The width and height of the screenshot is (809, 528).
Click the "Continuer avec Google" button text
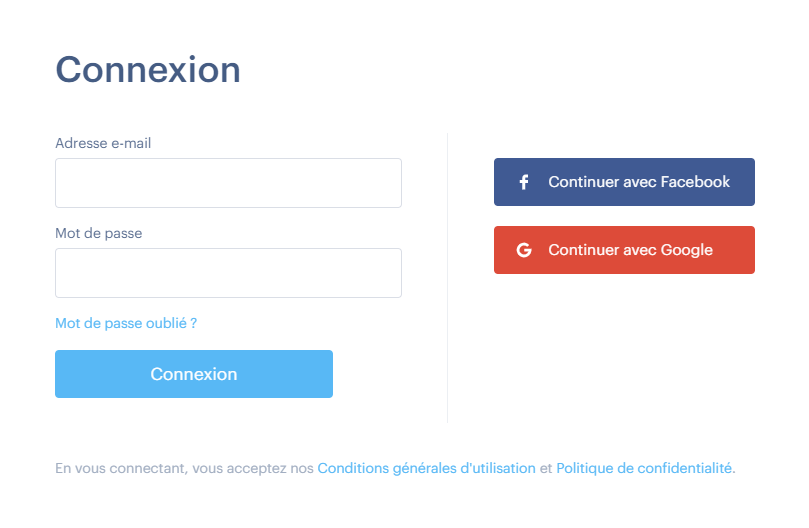point(630,250)
